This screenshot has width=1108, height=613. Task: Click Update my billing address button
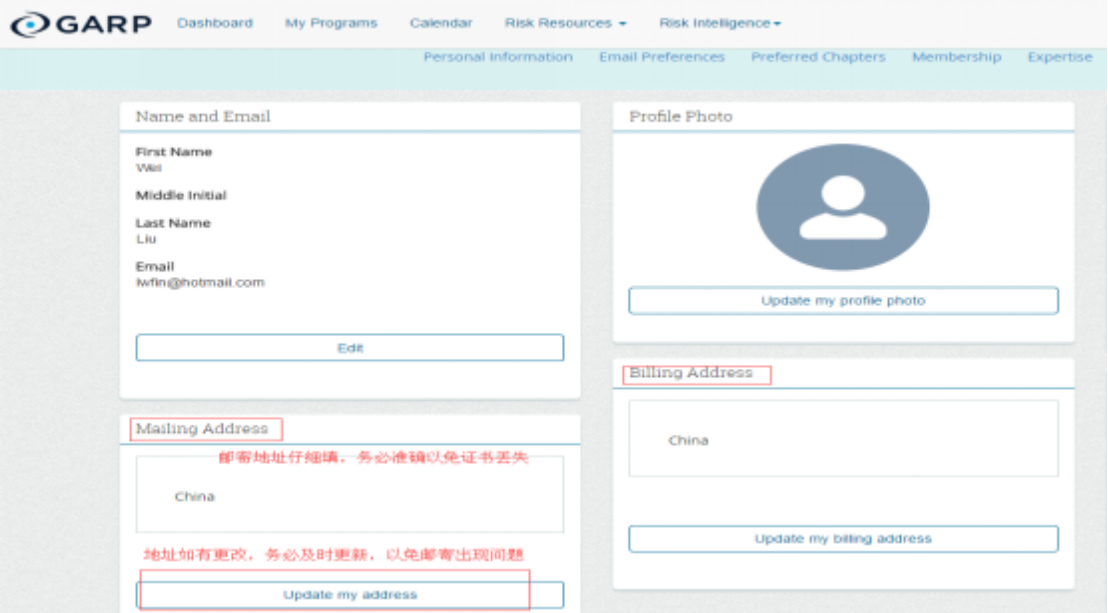click(843, 539)
